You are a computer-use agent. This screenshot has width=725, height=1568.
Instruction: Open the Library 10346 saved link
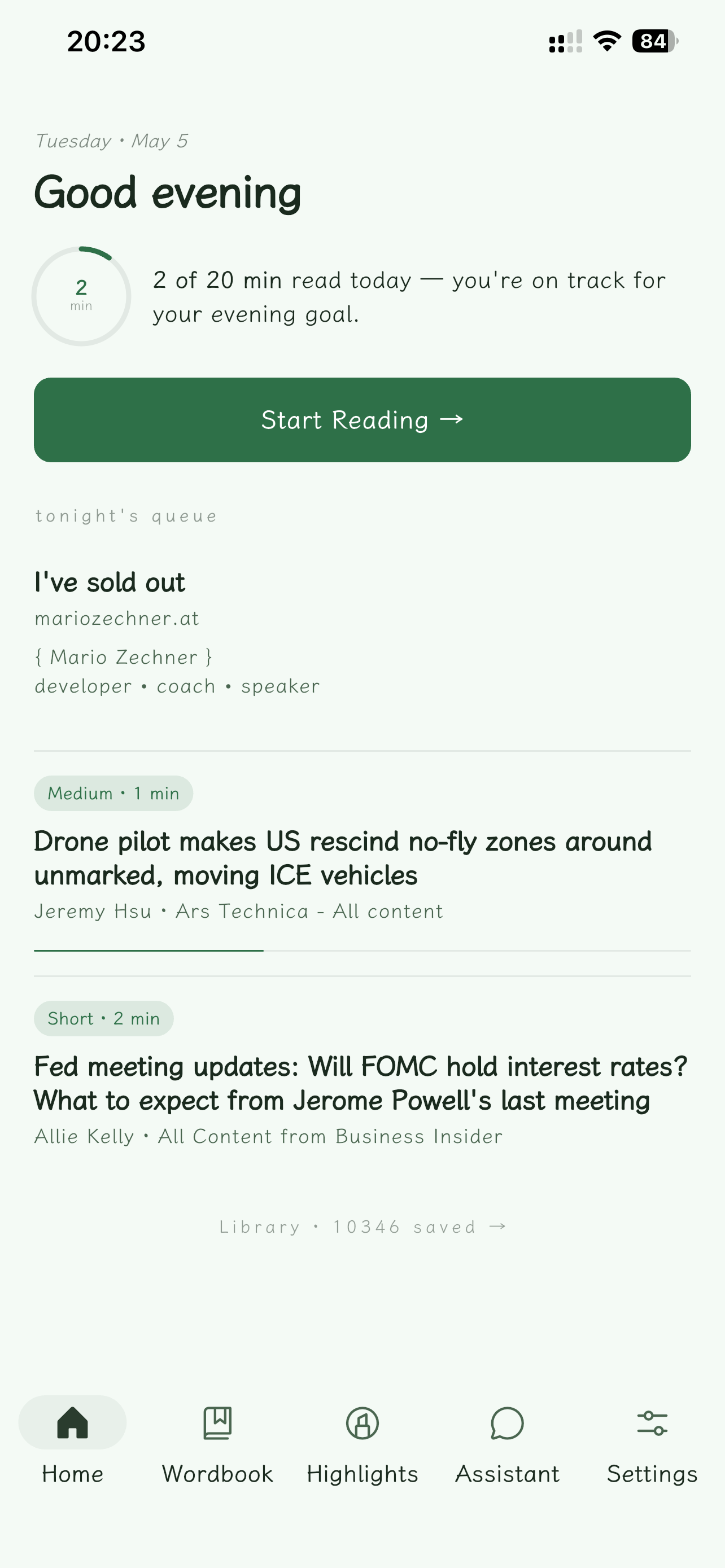(x=362, y=1227)
